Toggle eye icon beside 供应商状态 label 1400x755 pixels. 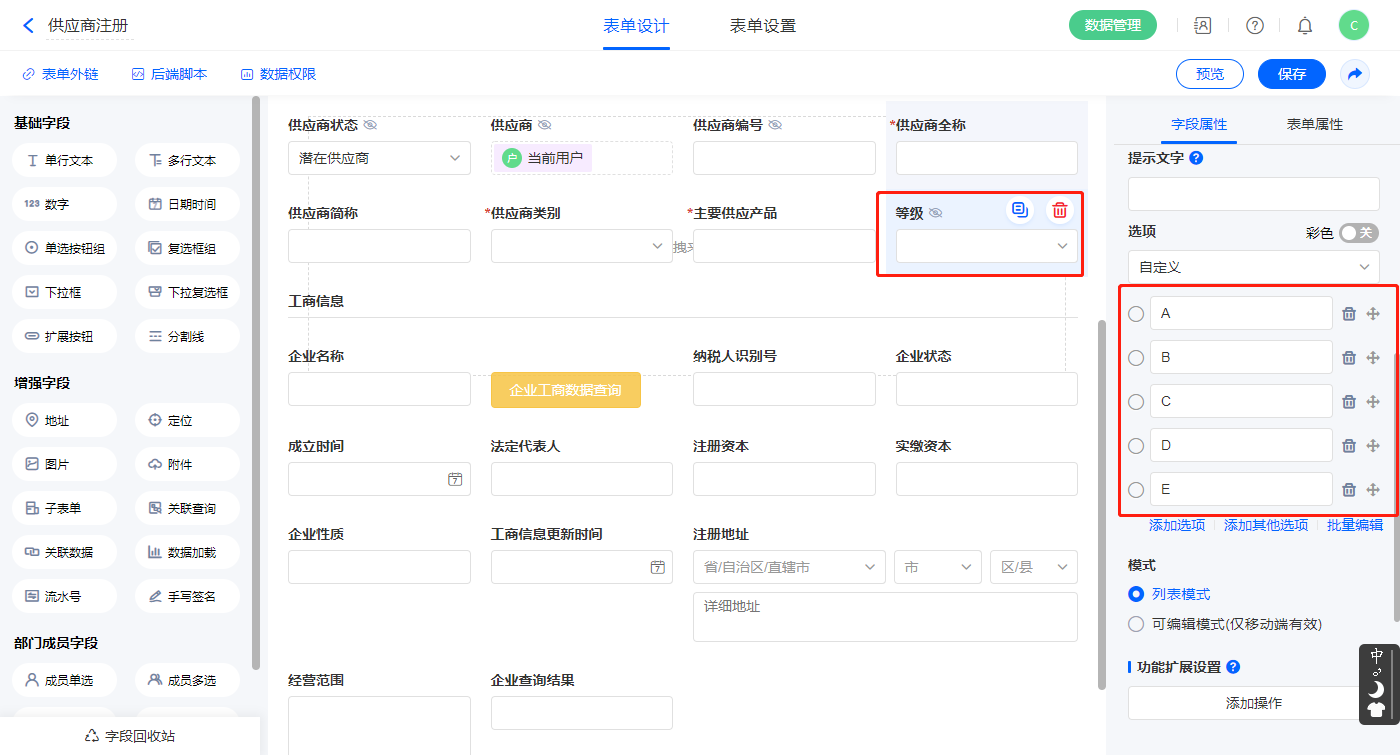click(370, 126)
